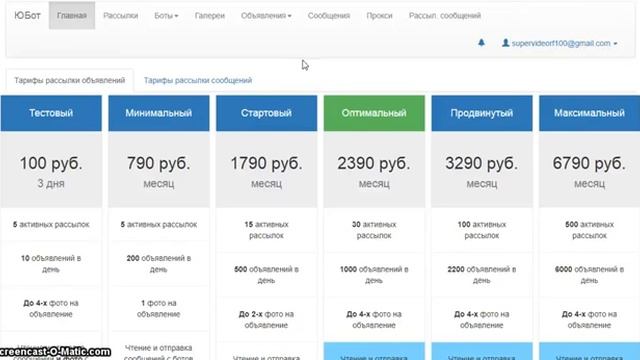Expand the Объявления dropdown menu
Screen dimensions: 640x360
[266, 16]
